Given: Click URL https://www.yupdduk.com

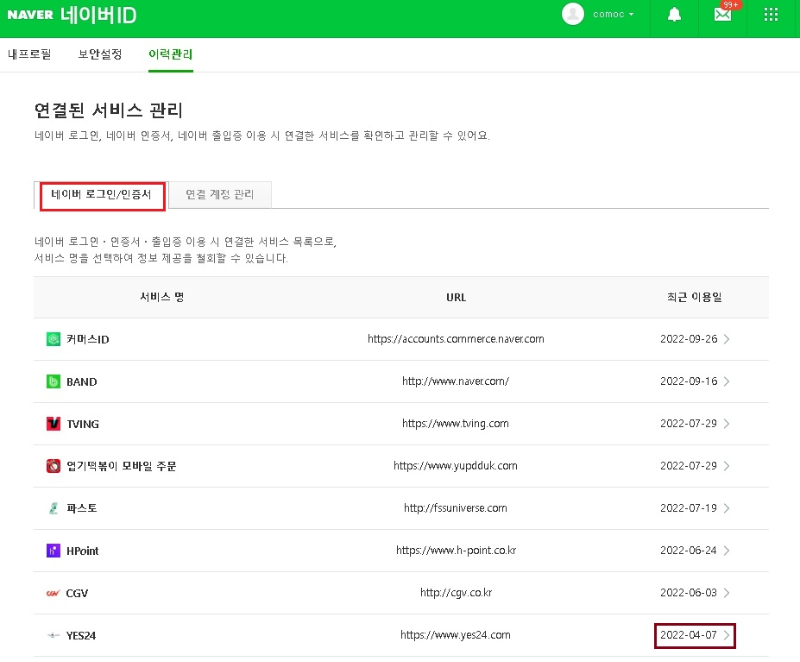Looking at the screenshot, I should point(456,466).
